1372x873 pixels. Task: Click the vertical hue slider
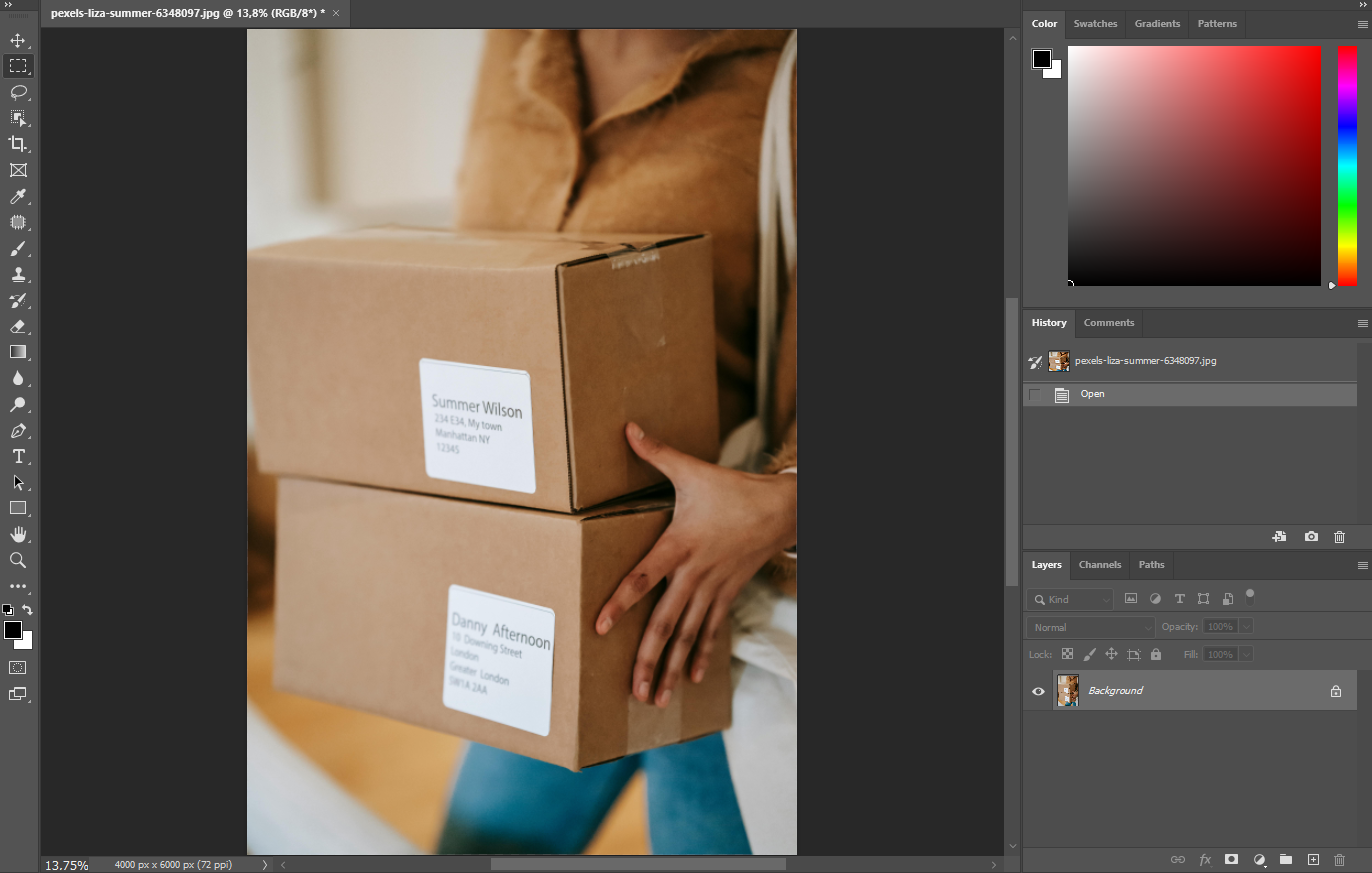(x=1348, y=165)
